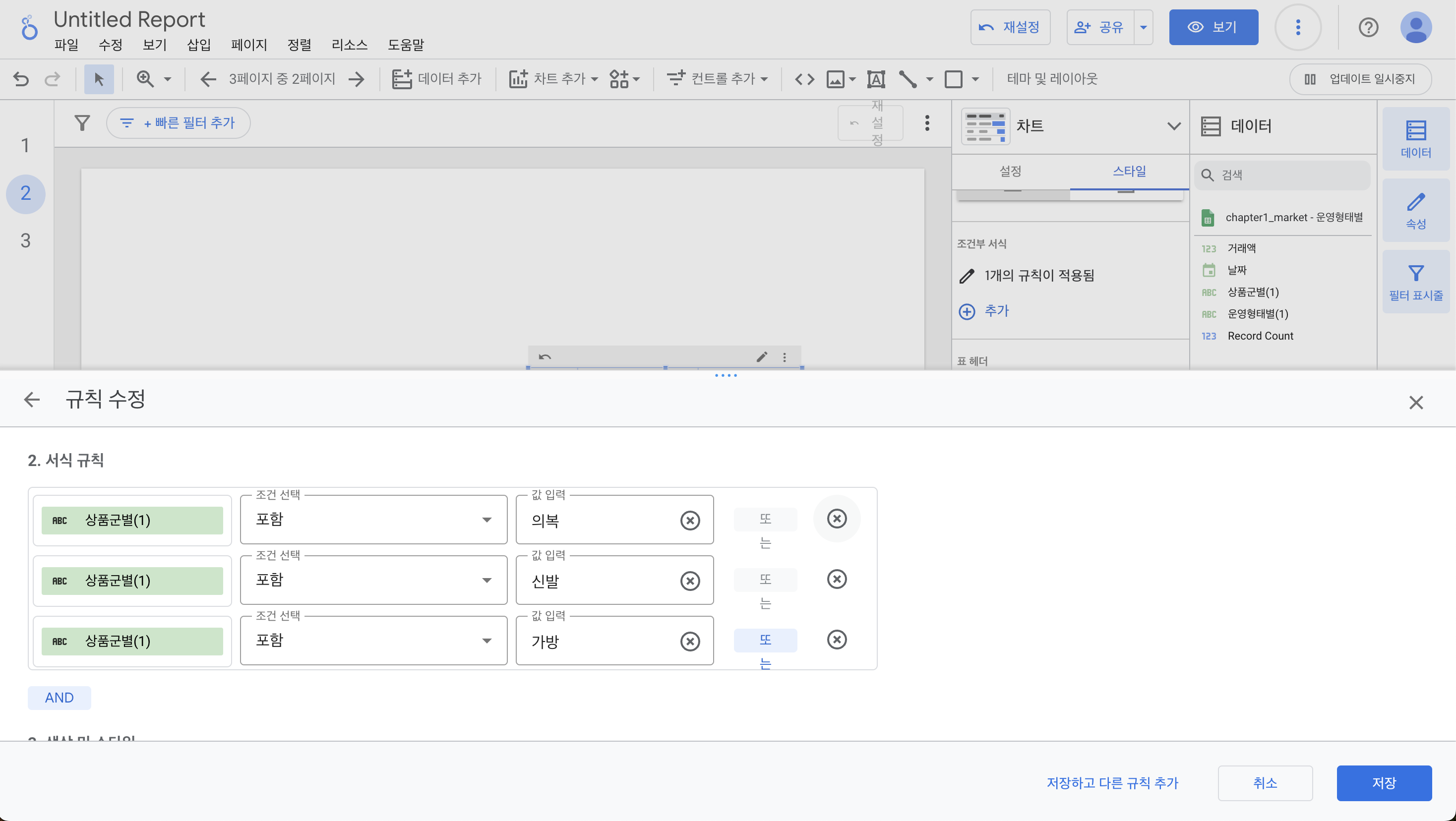Go back using the 규칙 수정 arrow
Screen dimensions: 1456x821
pos(32,400)
